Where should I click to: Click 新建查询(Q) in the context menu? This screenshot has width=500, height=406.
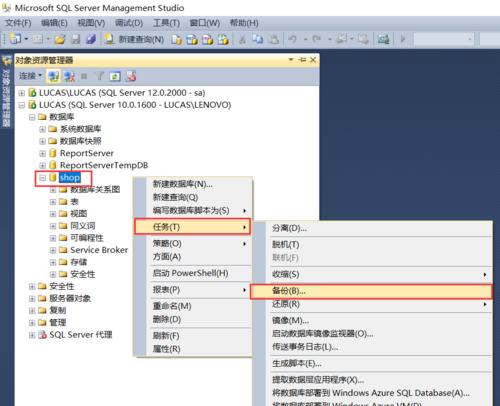coord(199,197)
